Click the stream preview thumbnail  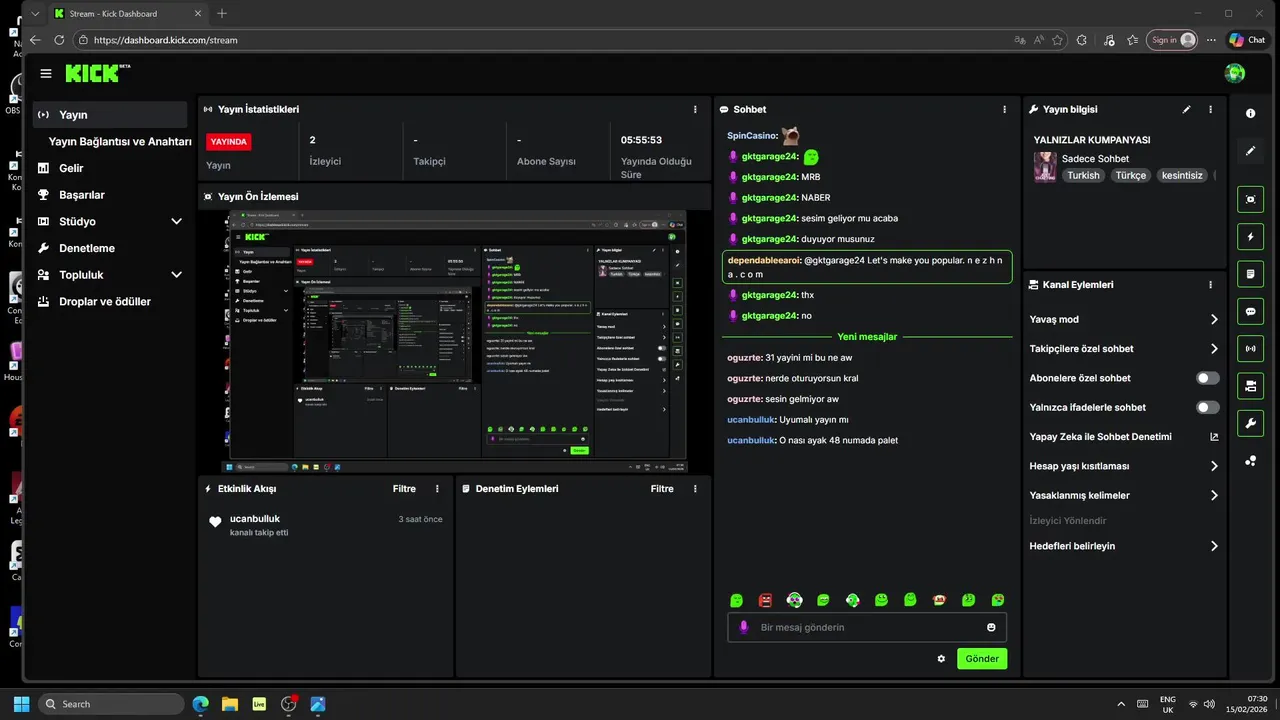[x=454, y=341]
